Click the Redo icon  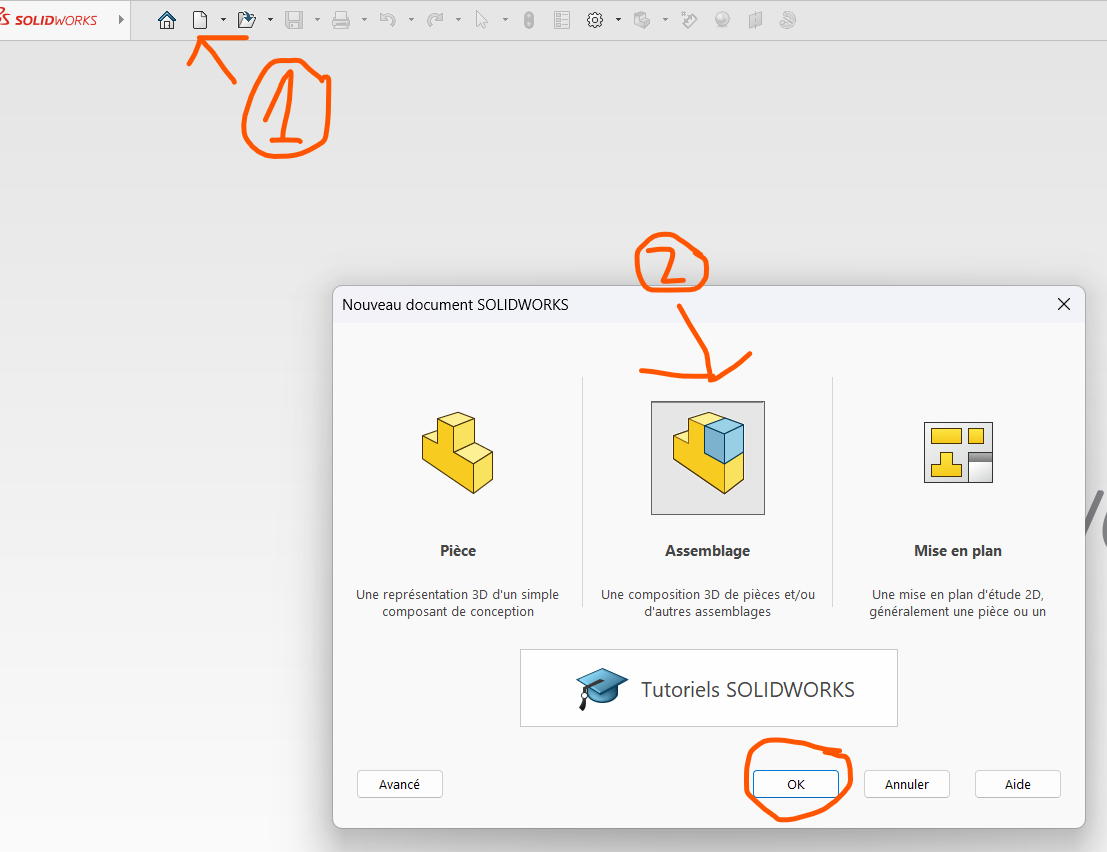coord(435,20)
